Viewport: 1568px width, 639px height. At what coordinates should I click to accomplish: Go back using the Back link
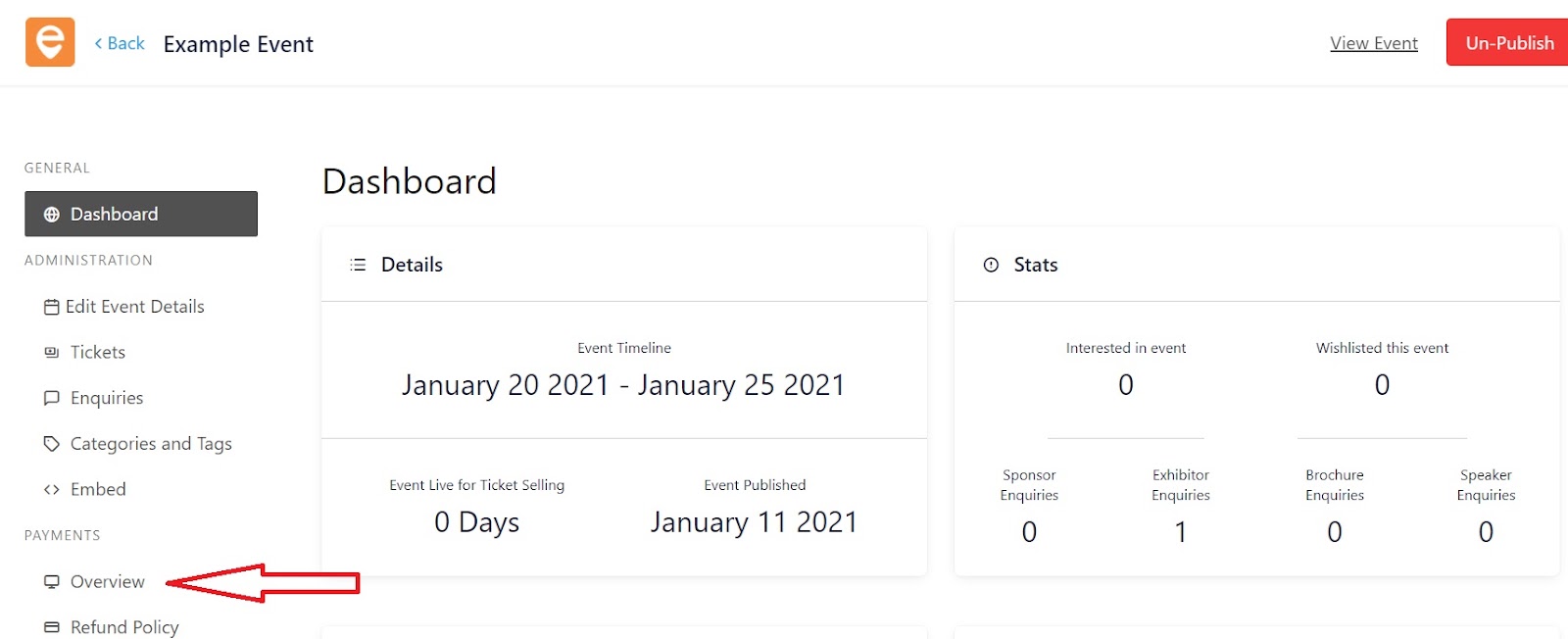(x=120, y=43)
